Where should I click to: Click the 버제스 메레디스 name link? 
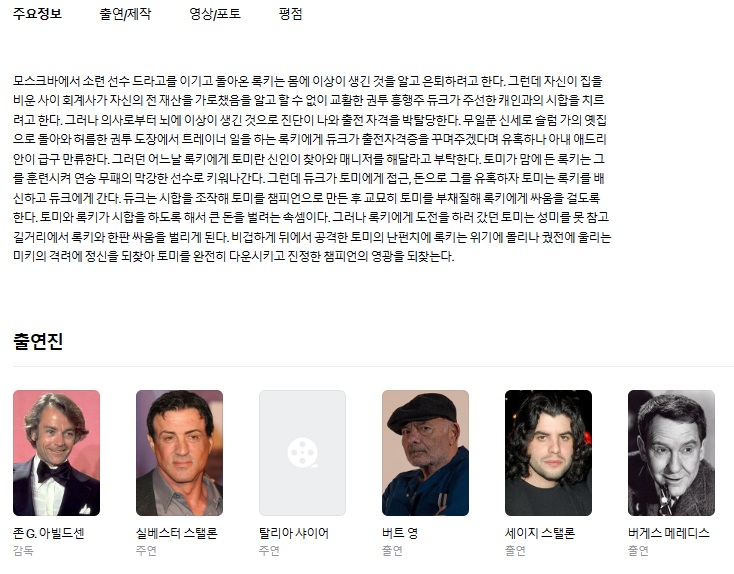click(x=669, y=533)
